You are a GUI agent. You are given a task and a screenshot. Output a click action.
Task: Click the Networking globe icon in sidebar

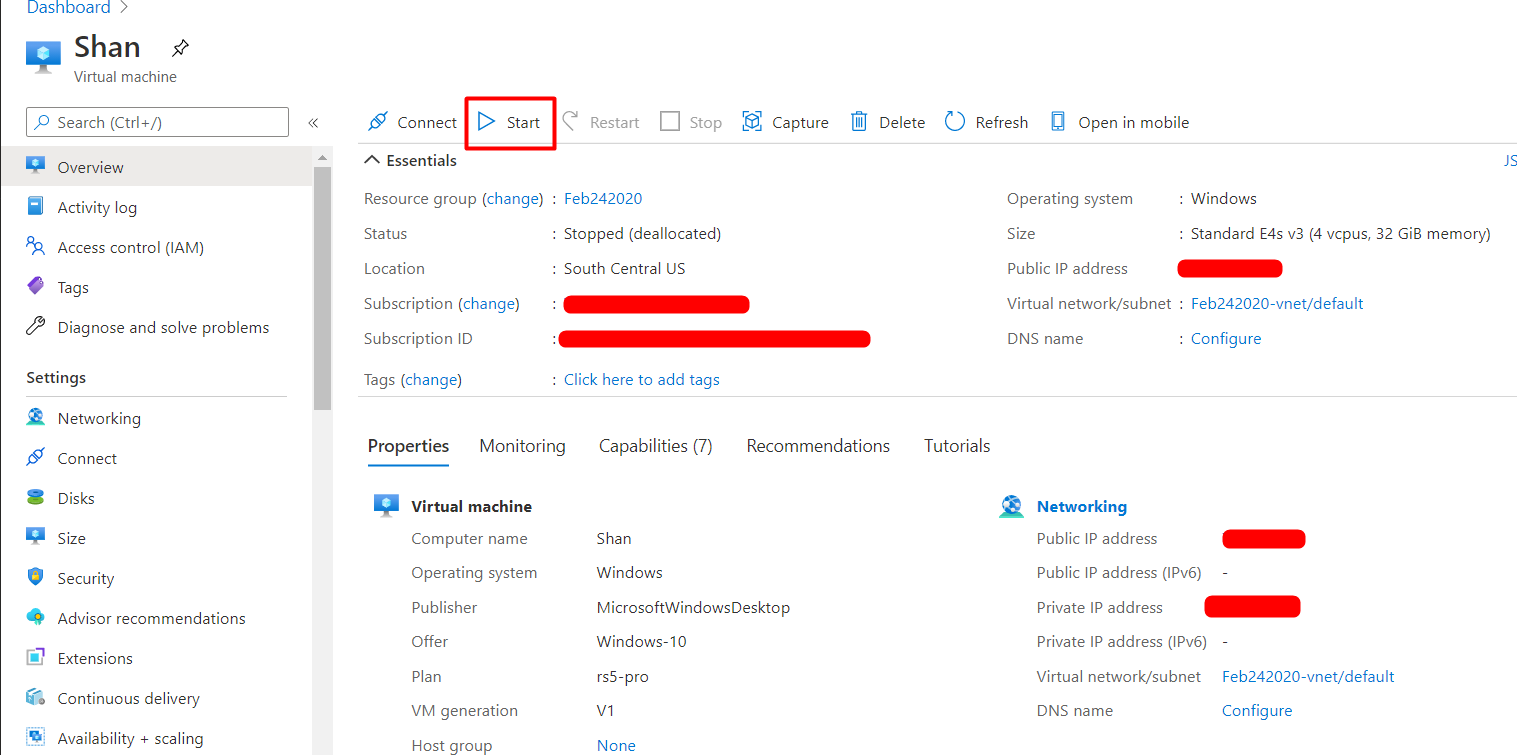point(36,417)
